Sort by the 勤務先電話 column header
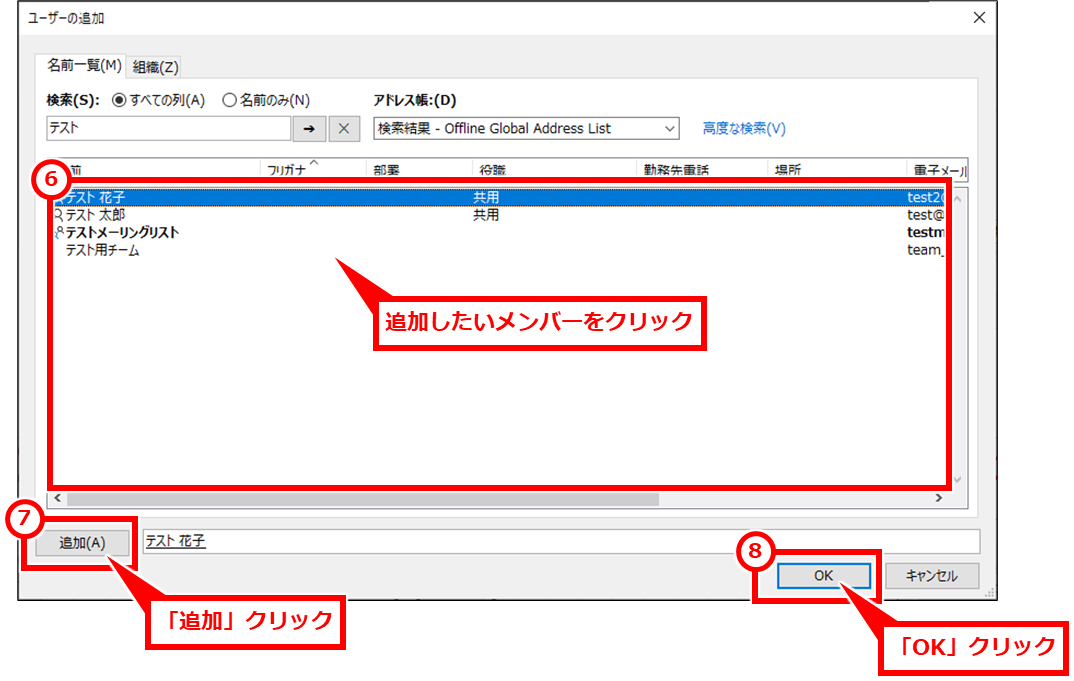This screenshot has height=681, width=1074. pos(701,170)
